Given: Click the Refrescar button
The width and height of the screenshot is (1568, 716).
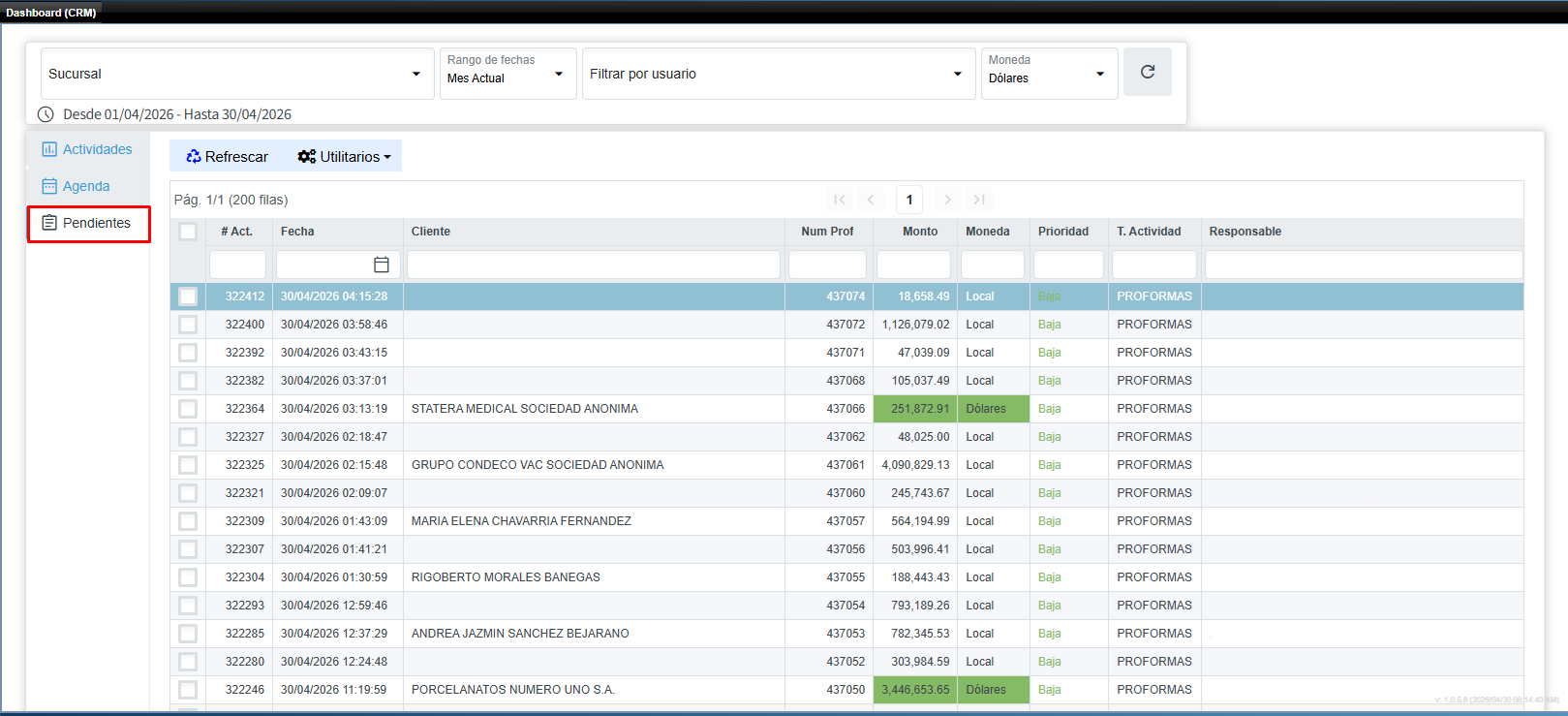Looking at the screenshot, I should [x=228, y=156].
